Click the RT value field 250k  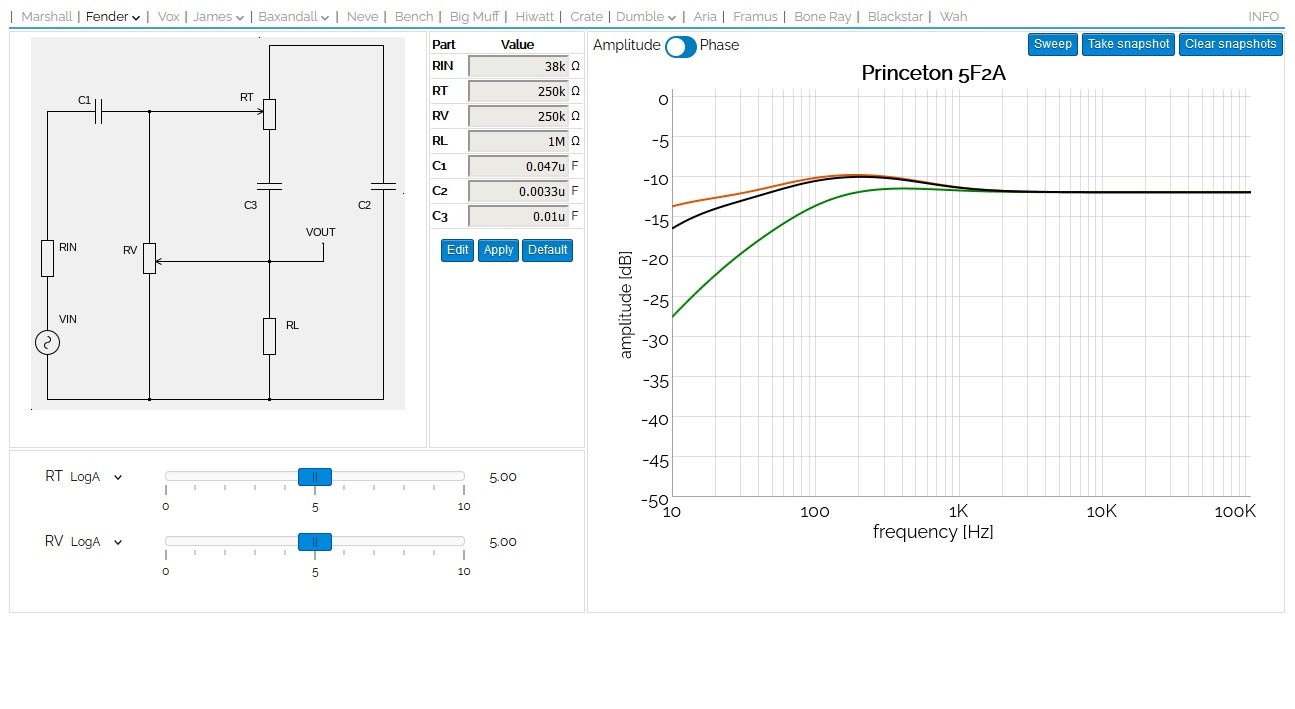(518, 91)
